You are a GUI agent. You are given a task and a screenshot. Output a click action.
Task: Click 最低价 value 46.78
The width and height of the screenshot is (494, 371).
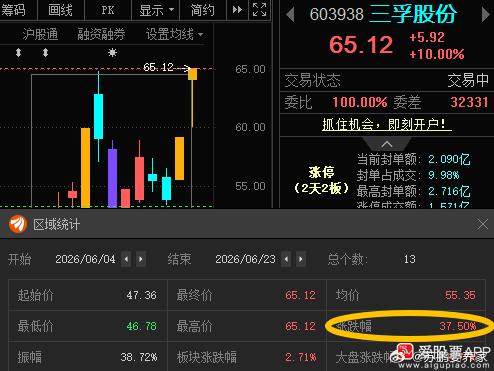pos(142,326)
